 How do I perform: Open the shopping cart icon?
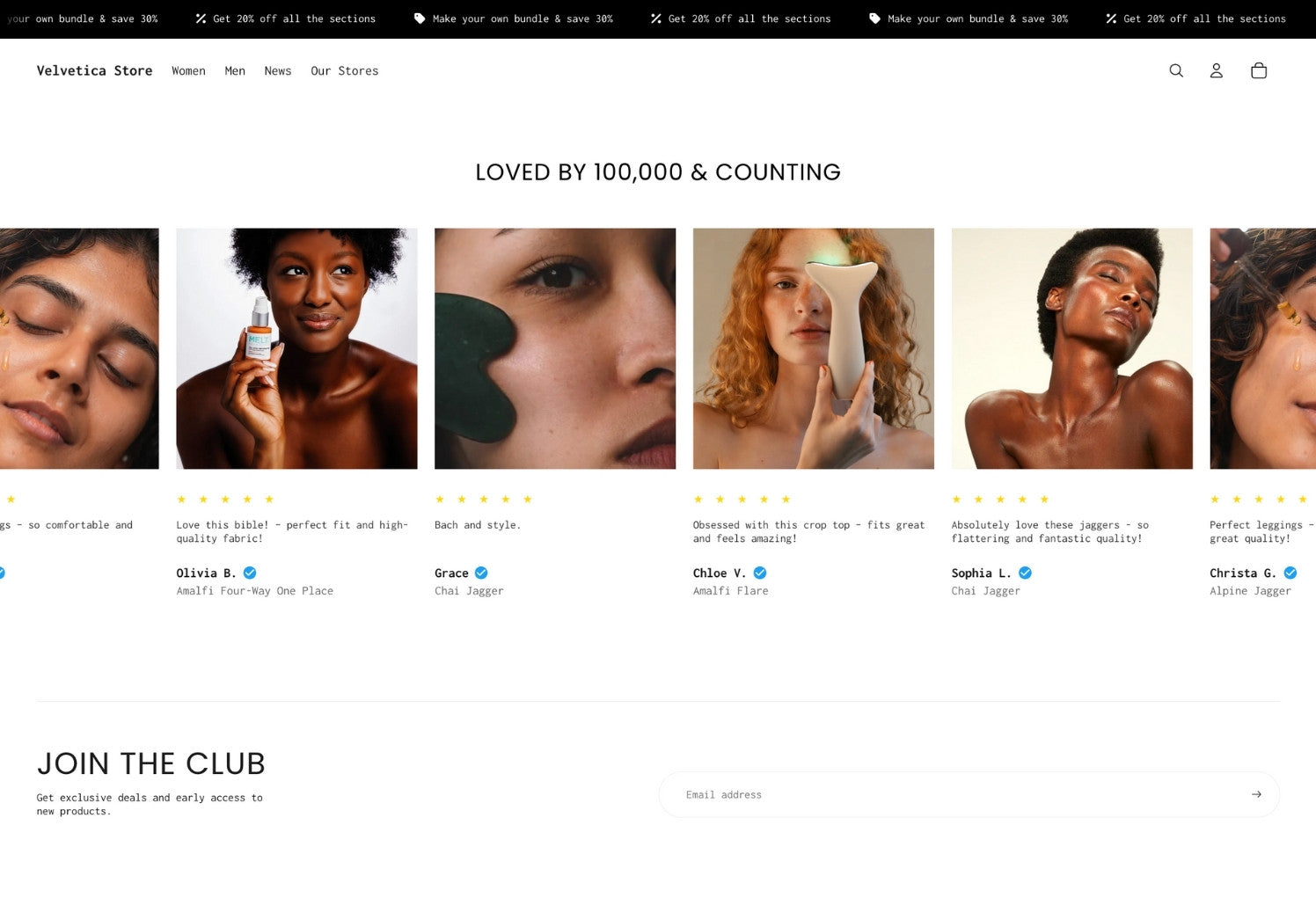pos(1259,70)
